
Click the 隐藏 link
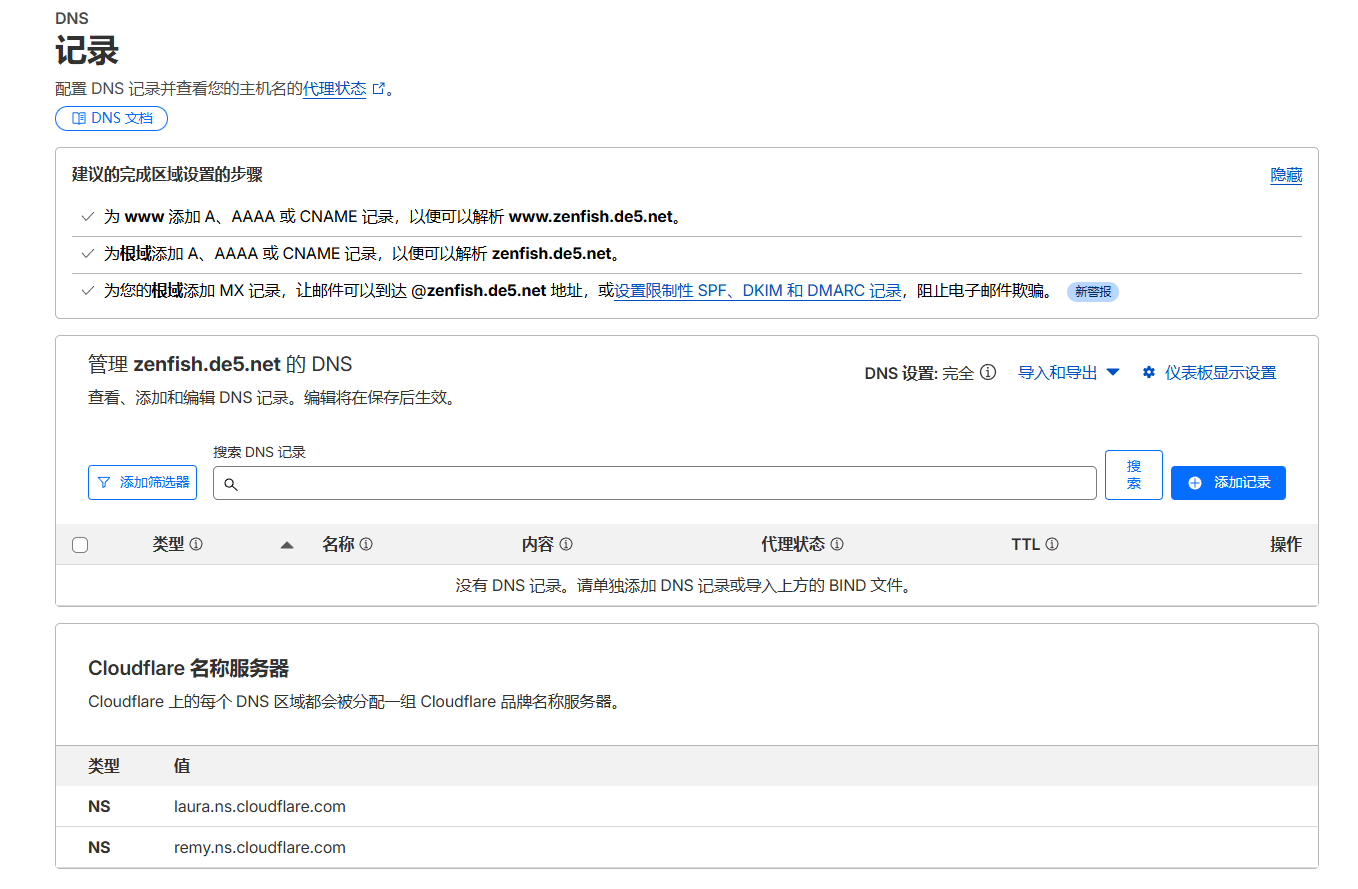point(1286,175)
